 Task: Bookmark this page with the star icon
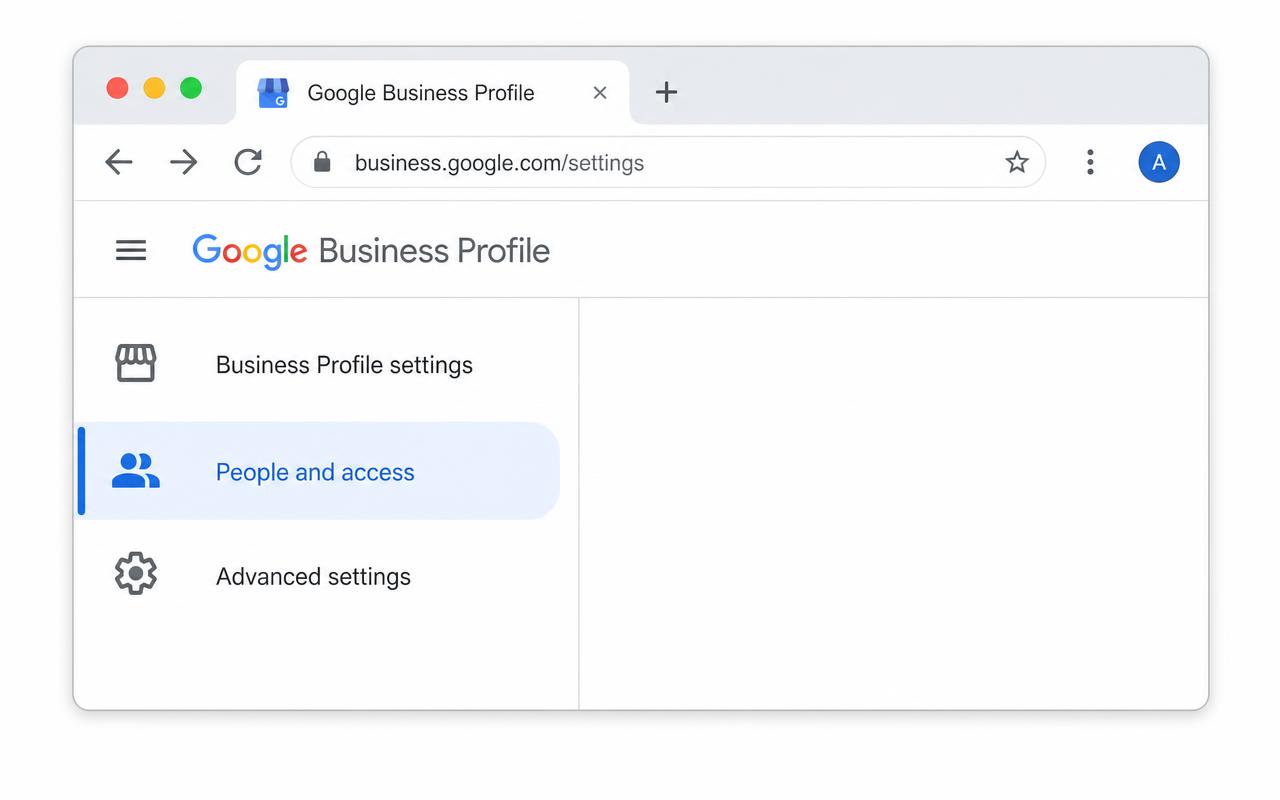click(x=1017, y=162)
